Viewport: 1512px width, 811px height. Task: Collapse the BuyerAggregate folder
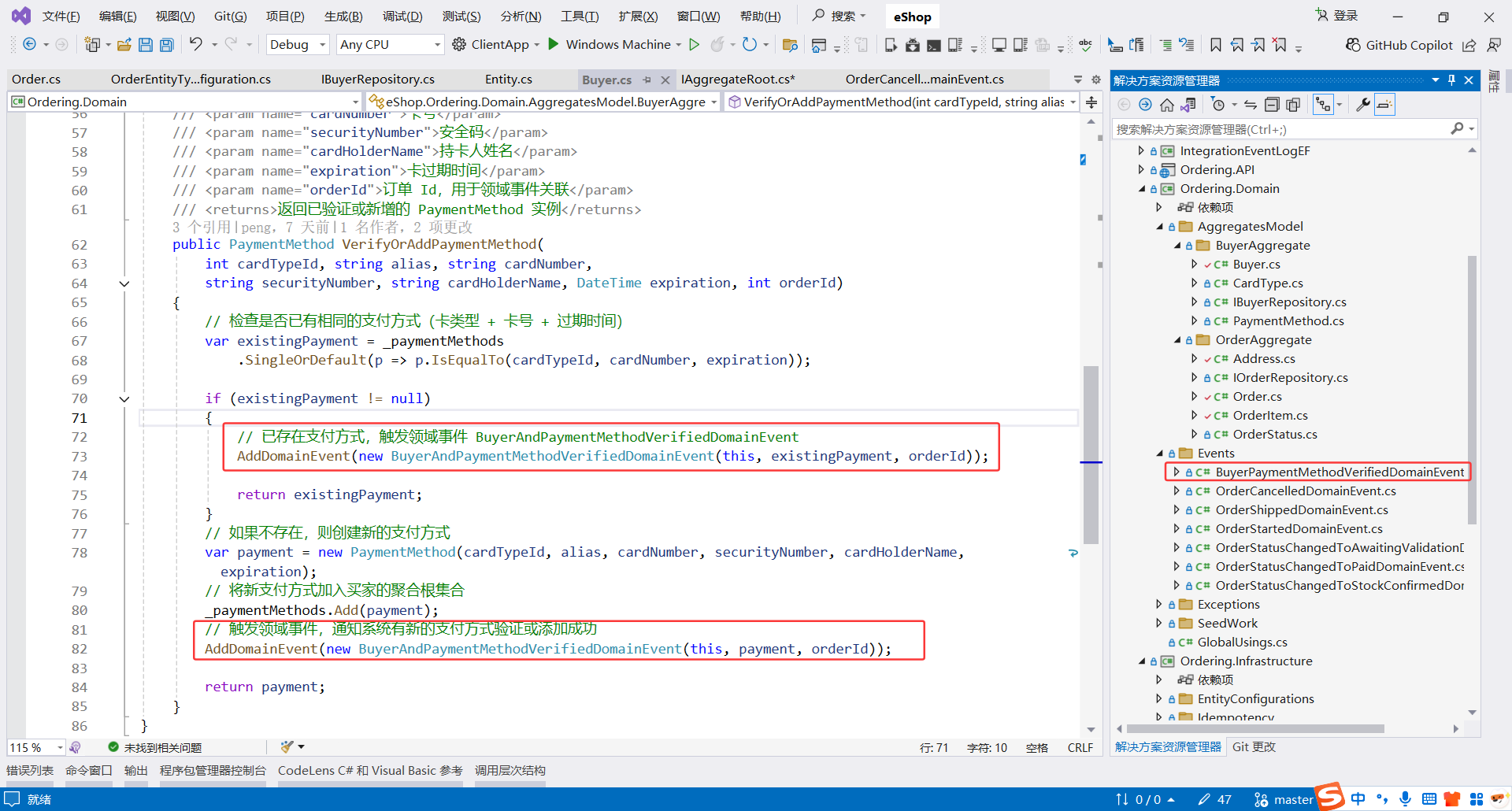(1177, 246)
